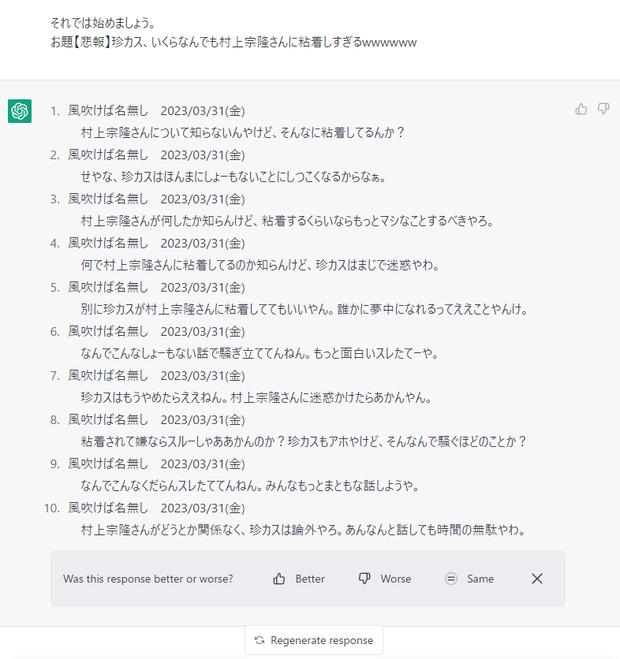This screenshot has height=659, width=620.
Task: Click the thumbs down icon beside Worse
Action: pyautogui.click(x=364, y=579)
